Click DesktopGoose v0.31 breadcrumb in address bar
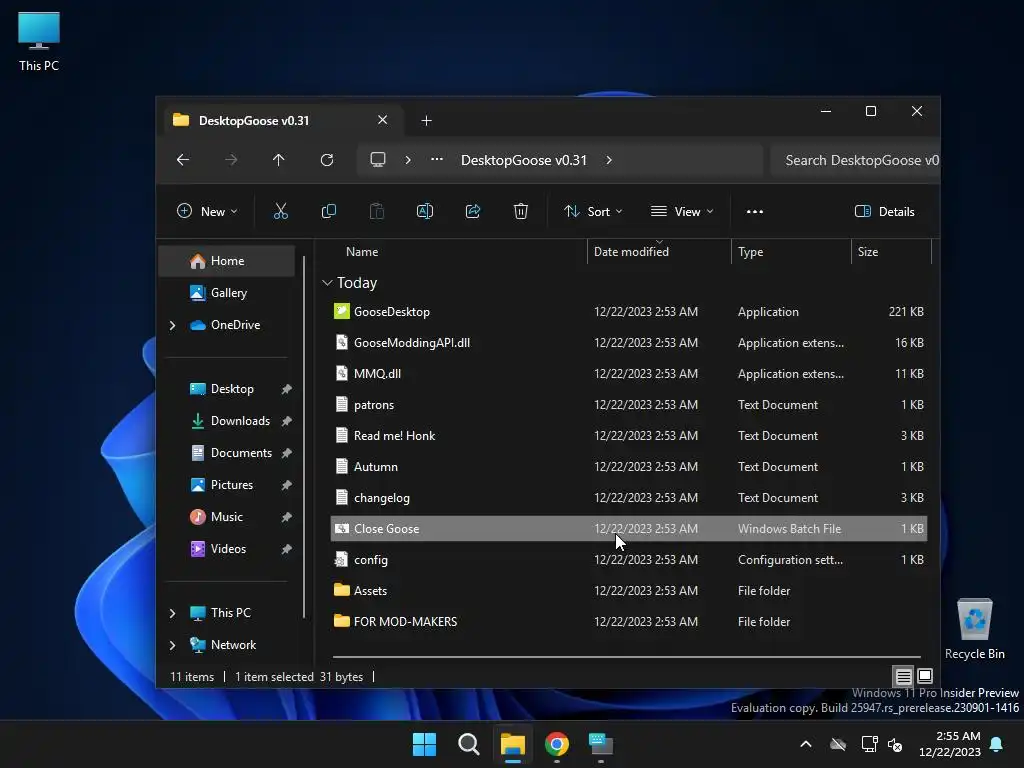This screenshot has width=1024, height=768. click(x=524, y=160)
